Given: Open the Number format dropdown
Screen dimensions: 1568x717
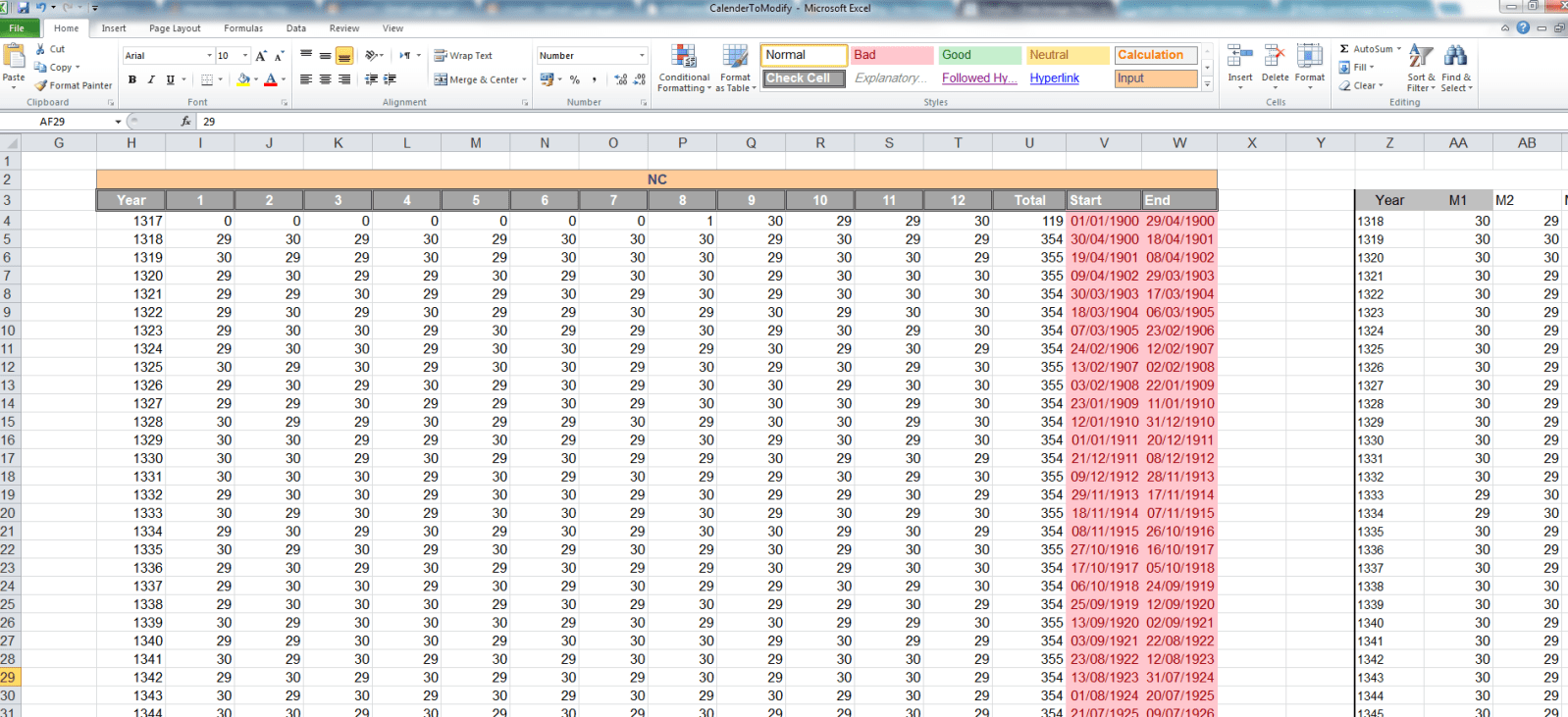Looking at the screenshot, I should pyautogui.click(x=642, y=56).
